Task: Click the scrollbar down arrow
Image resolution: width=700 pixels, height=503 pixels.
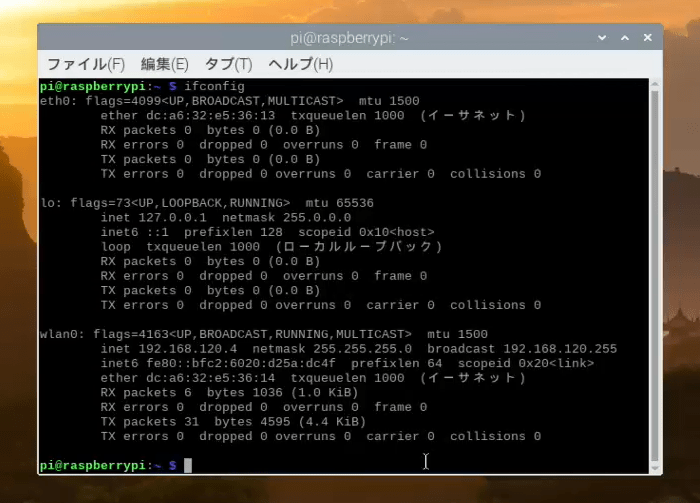Action: [x=655, y=468]
